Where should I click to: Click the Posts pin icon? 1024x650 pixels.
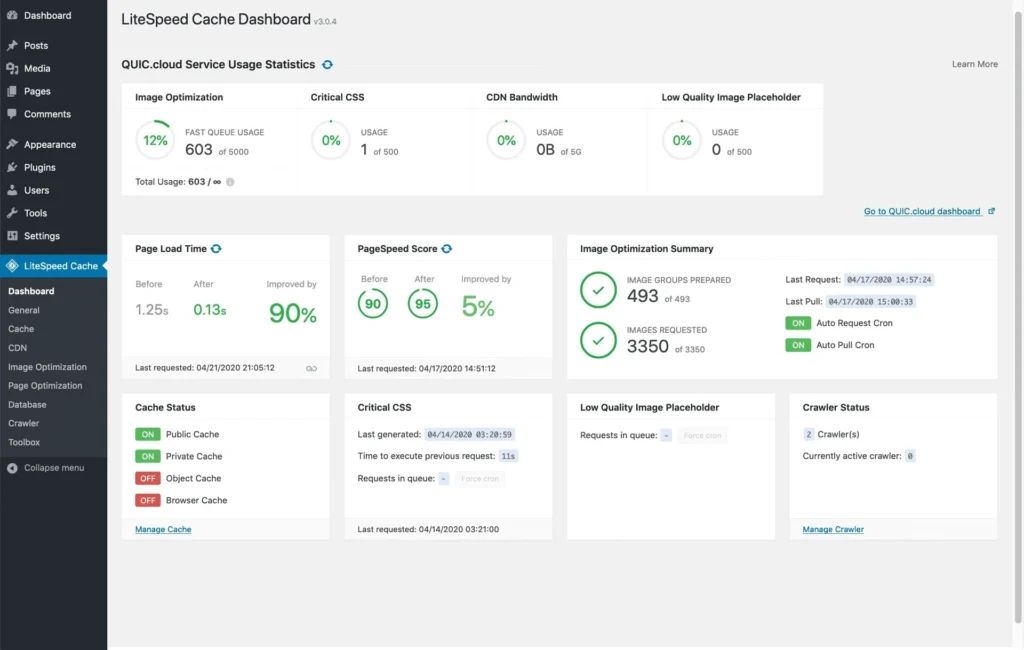click(12, 45)
